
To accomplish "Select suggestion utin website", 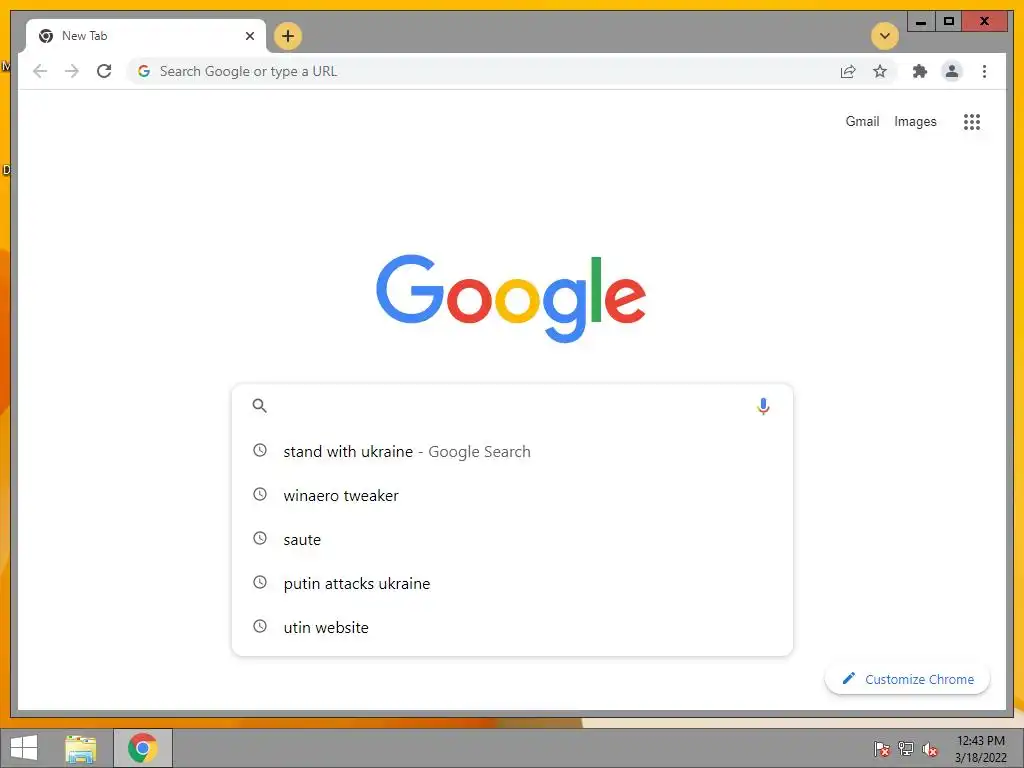I will [512, 627].
